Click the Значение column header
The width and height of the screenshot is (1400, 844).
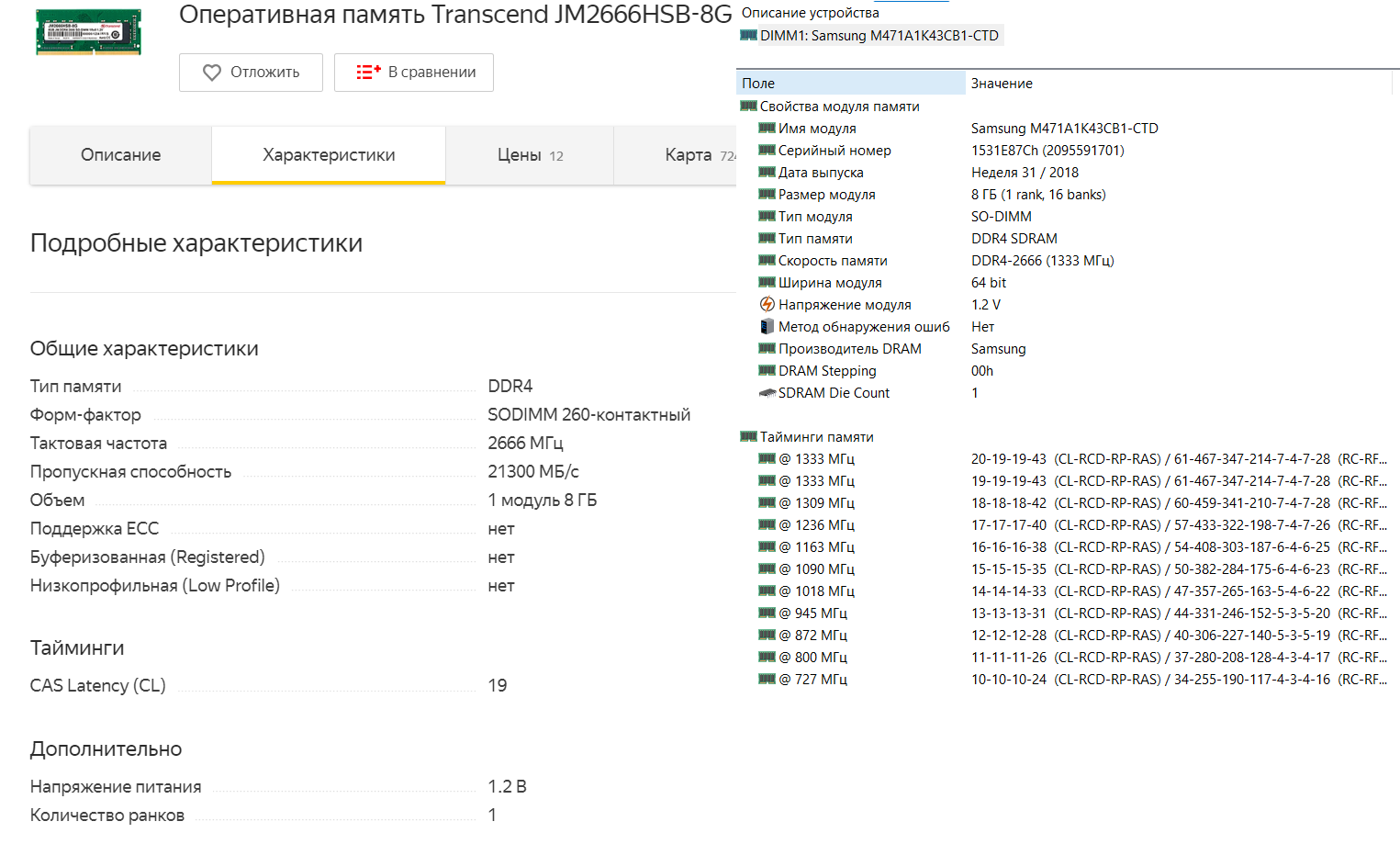tap(1181, 84)
